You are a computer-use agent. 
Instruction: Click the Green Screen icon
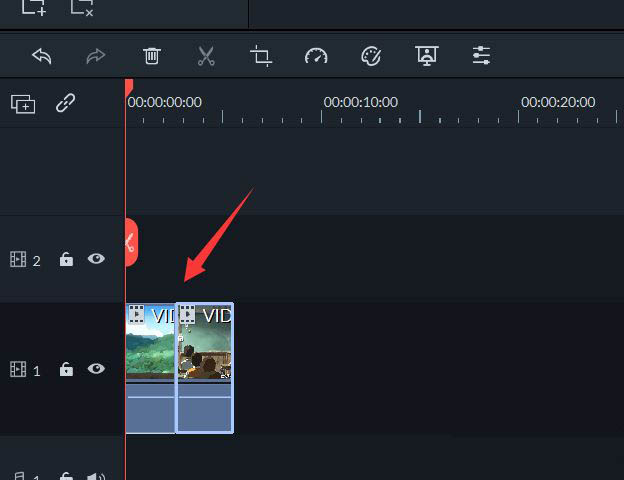427,56
